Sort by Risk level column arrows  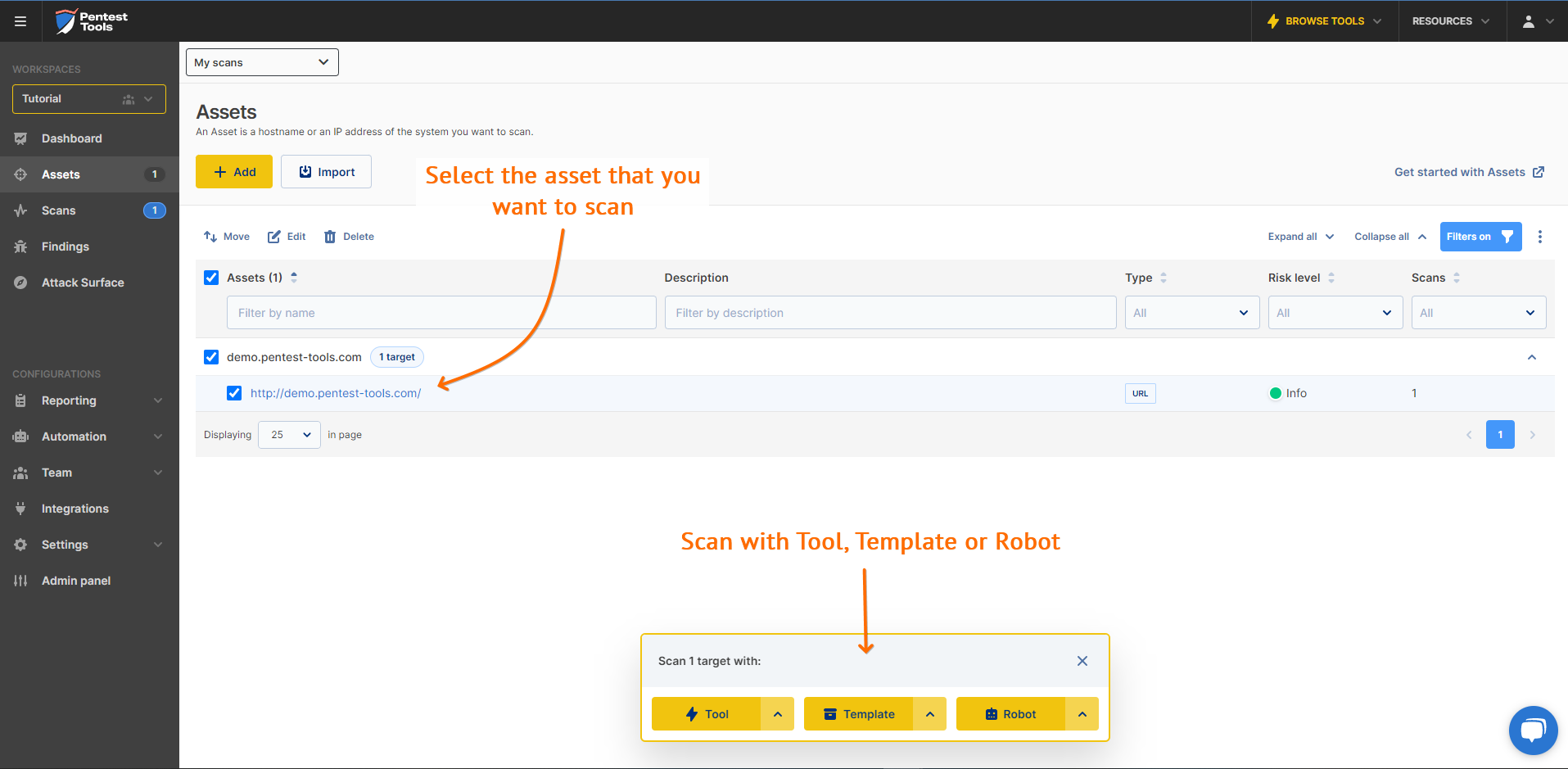[x=1331, y=278]
